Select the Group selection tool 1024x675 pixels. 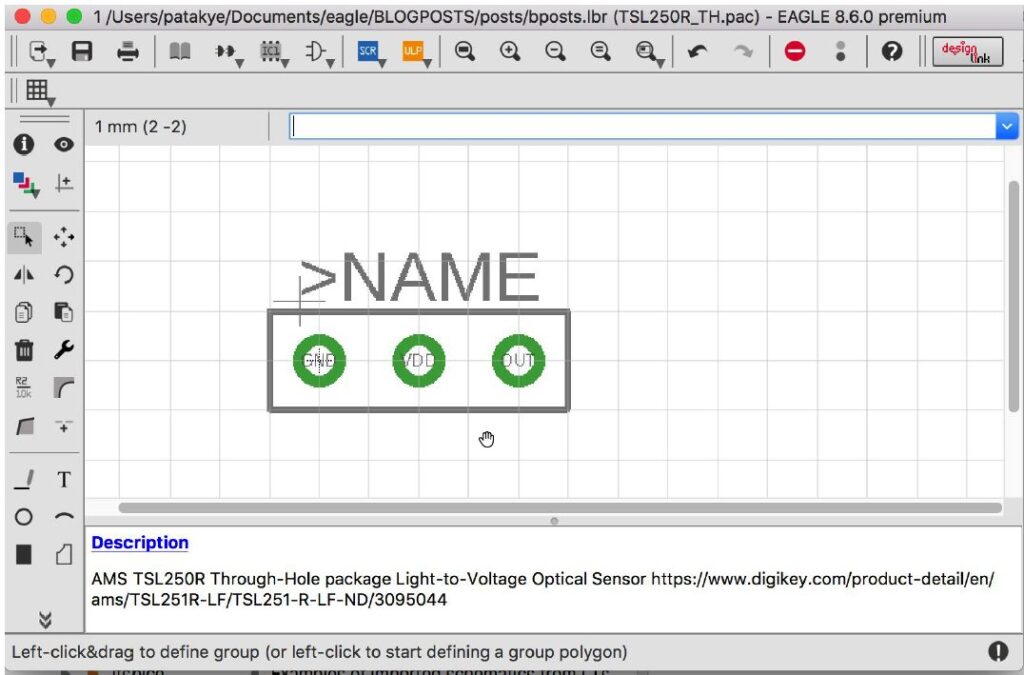point(24,237)
